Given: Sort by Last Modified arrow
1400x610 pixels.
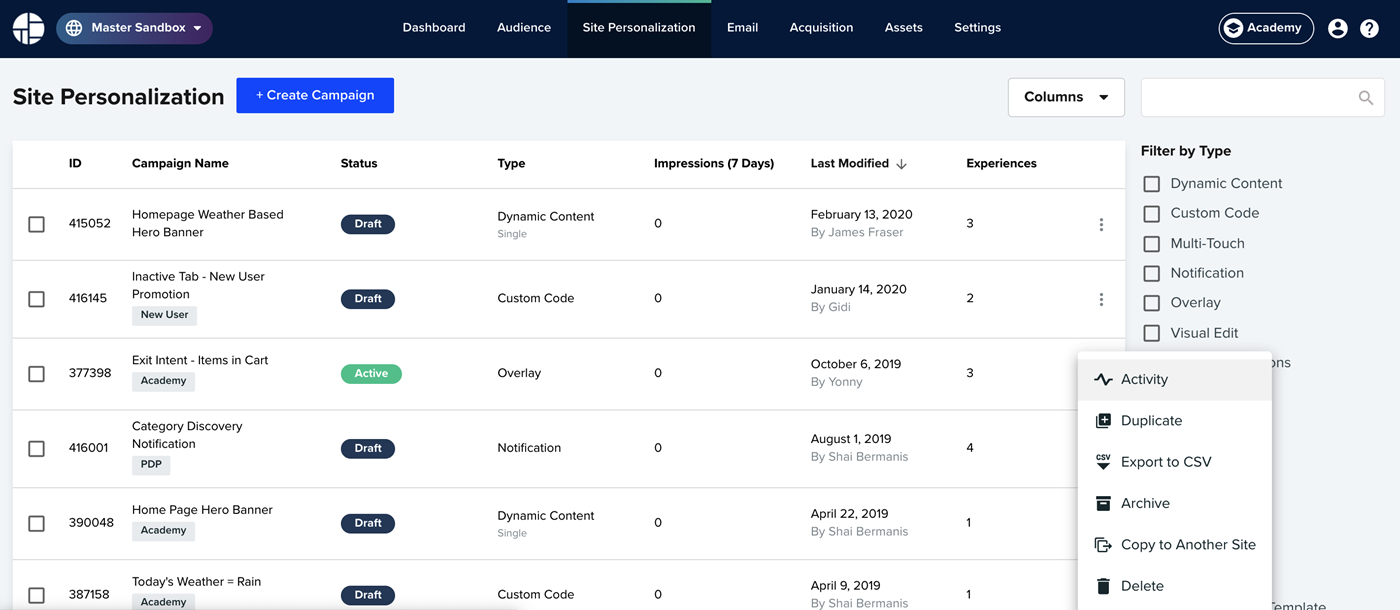Looking at the screenshot, I should (x=901, y=164).
